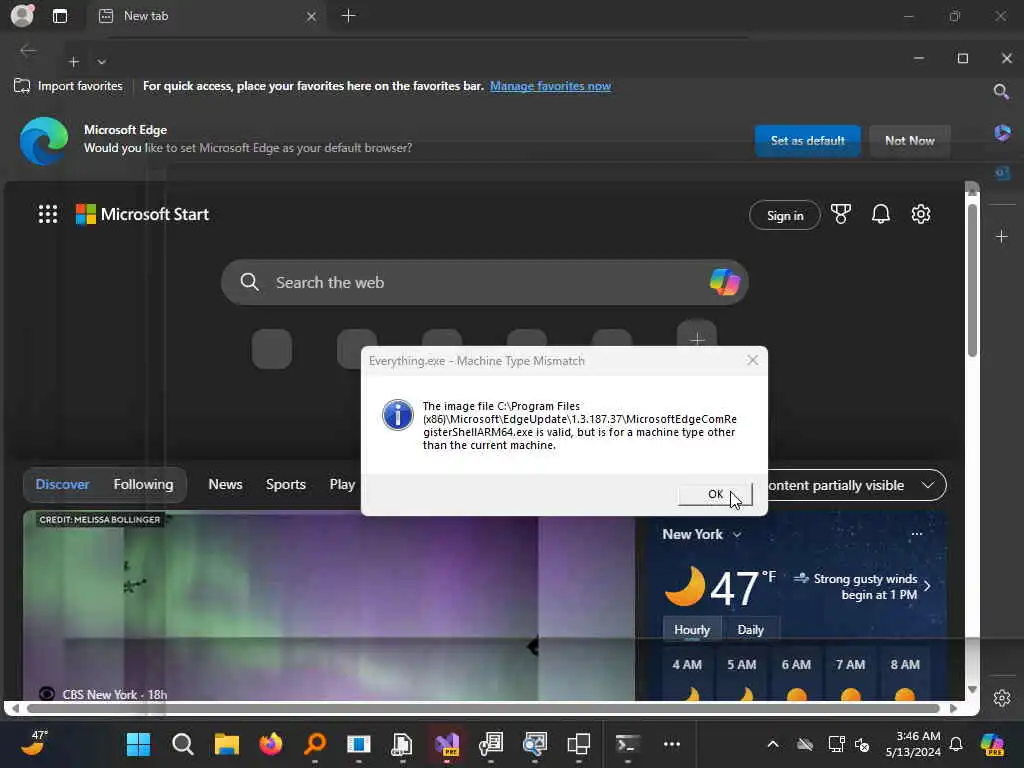The width and height of the screenshot is (1024, 768).
Task: Open the Windows Start menu
Action: (x=138, y=744)
